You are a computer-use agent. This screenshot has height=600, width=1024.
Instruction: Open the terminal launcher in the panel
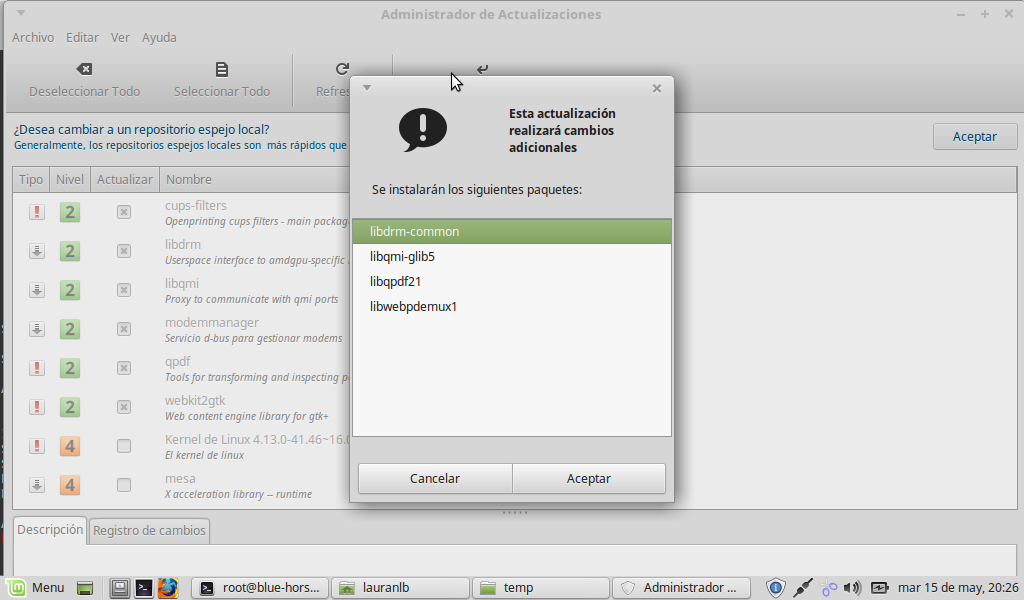pos(144,587)
